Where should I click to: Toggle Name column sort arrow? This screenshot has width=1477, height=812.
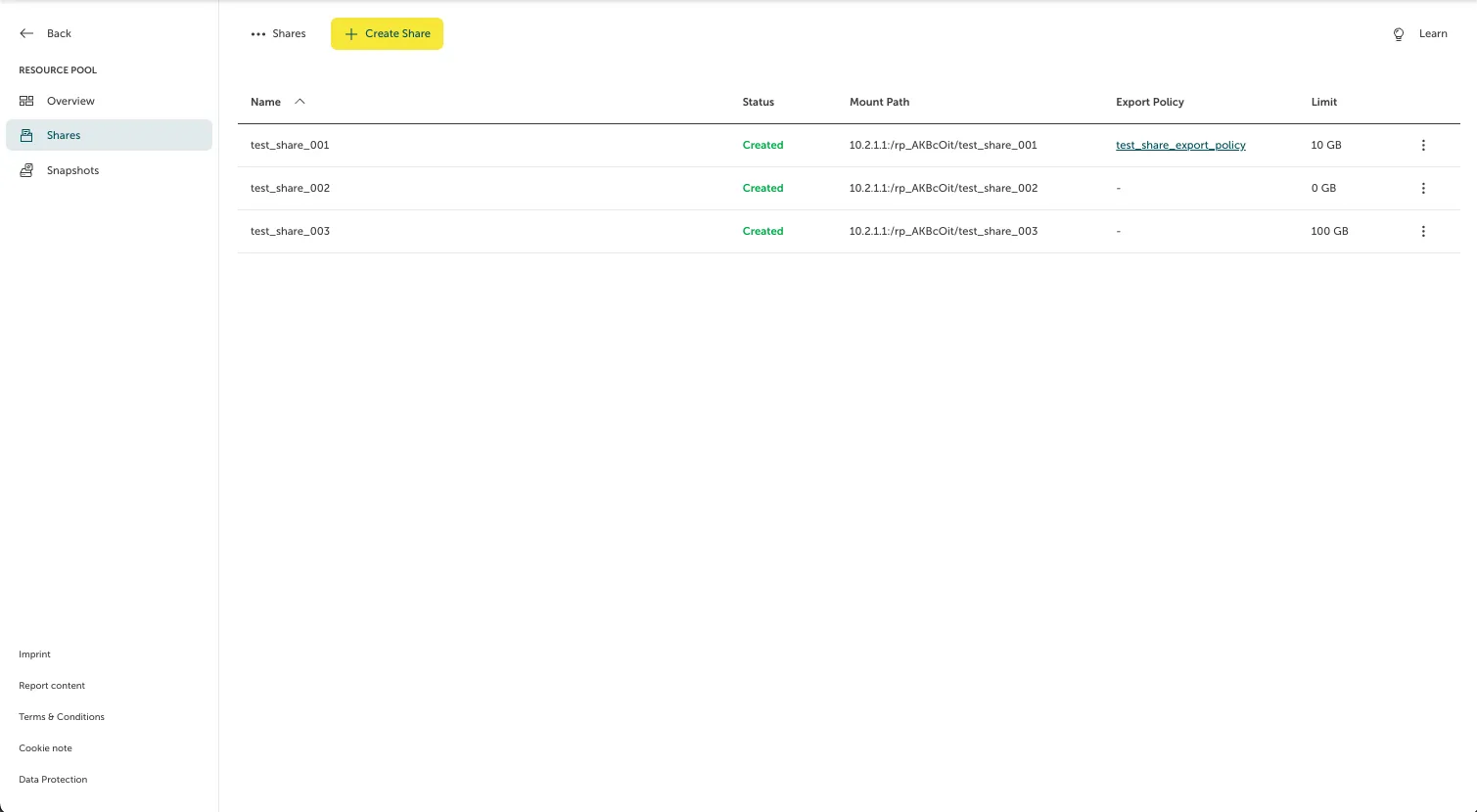point(300,102)
